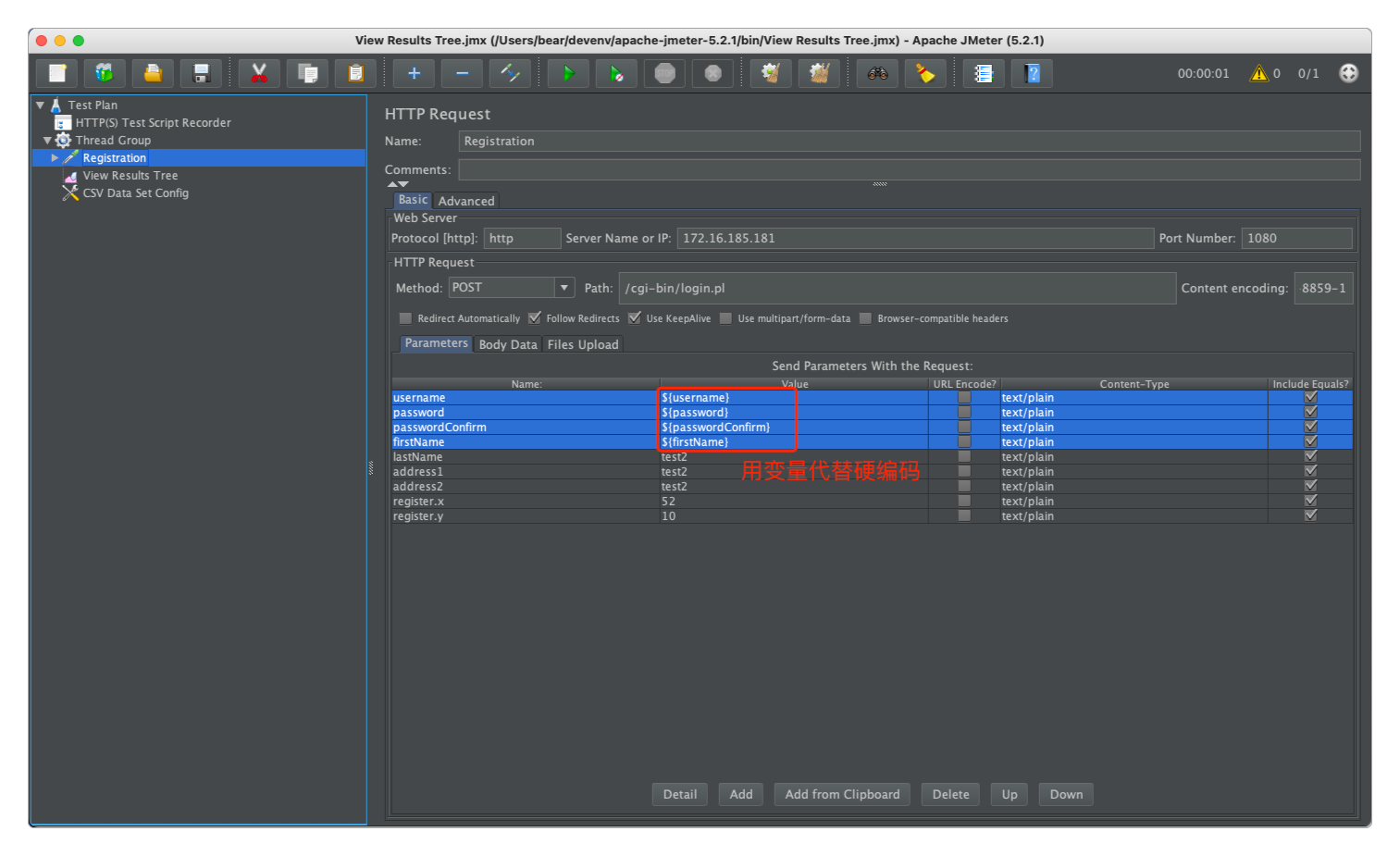
Task: Click the Down button
Action: 1066,794
